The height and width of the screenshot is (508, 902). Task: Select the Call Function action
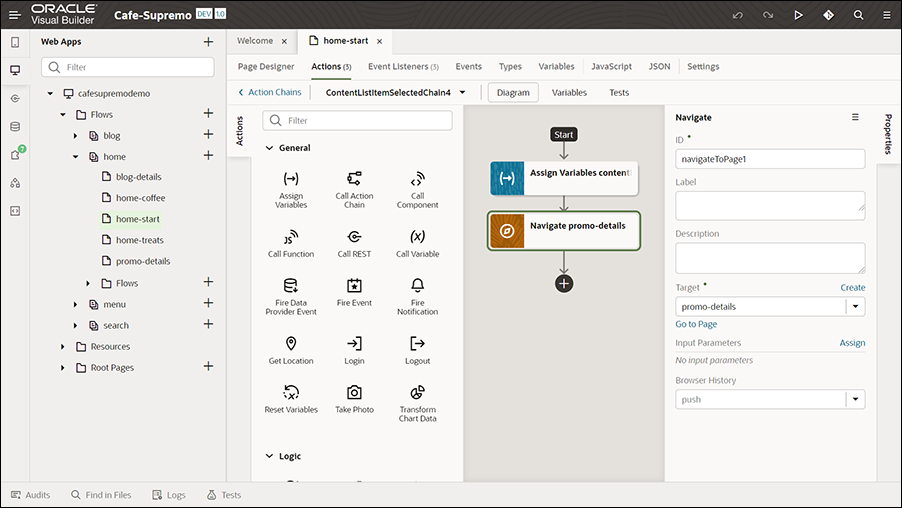pyautogui.click(x=291, y=244)
